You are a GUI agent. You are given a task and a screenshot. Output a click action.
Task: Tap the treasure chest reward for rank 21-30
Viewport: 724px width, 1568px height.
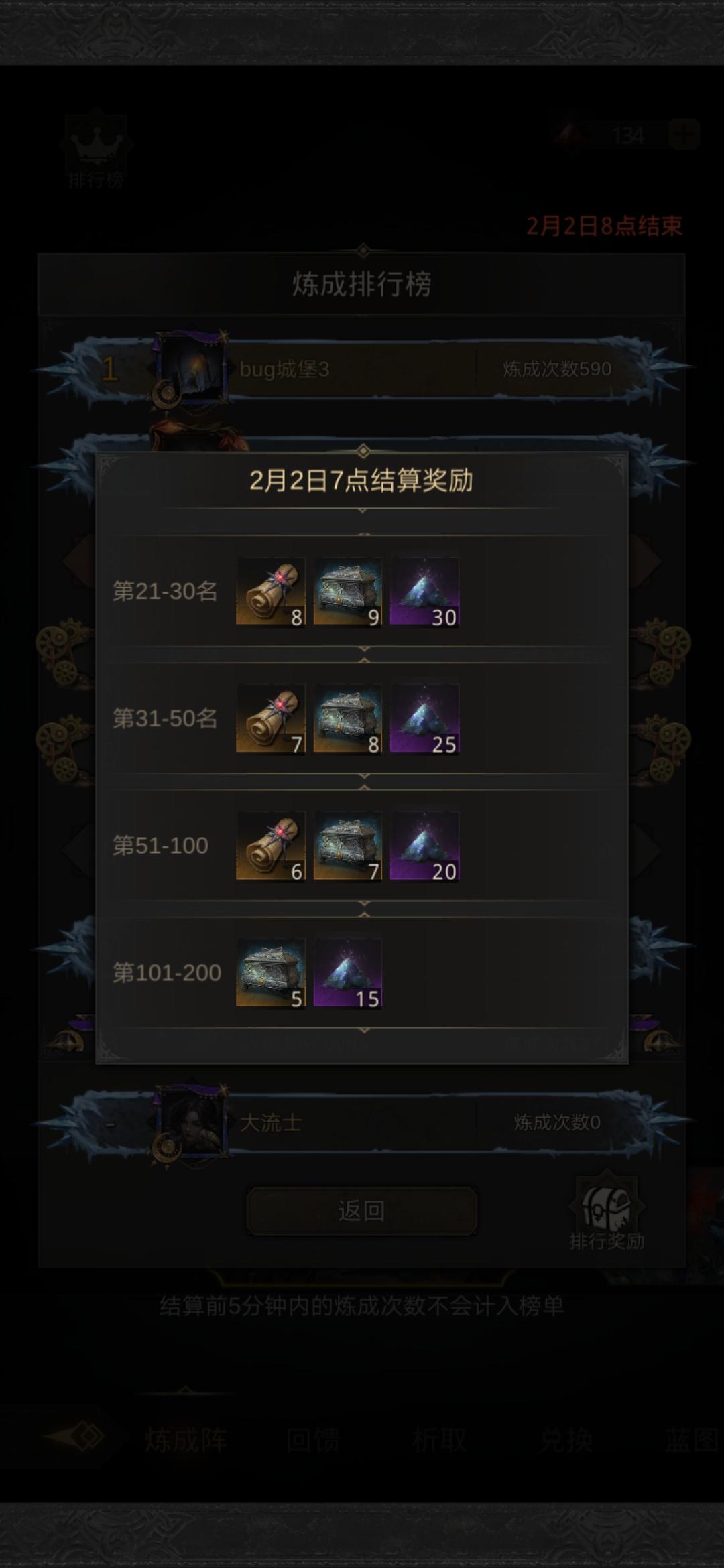(x=347, y=592)
